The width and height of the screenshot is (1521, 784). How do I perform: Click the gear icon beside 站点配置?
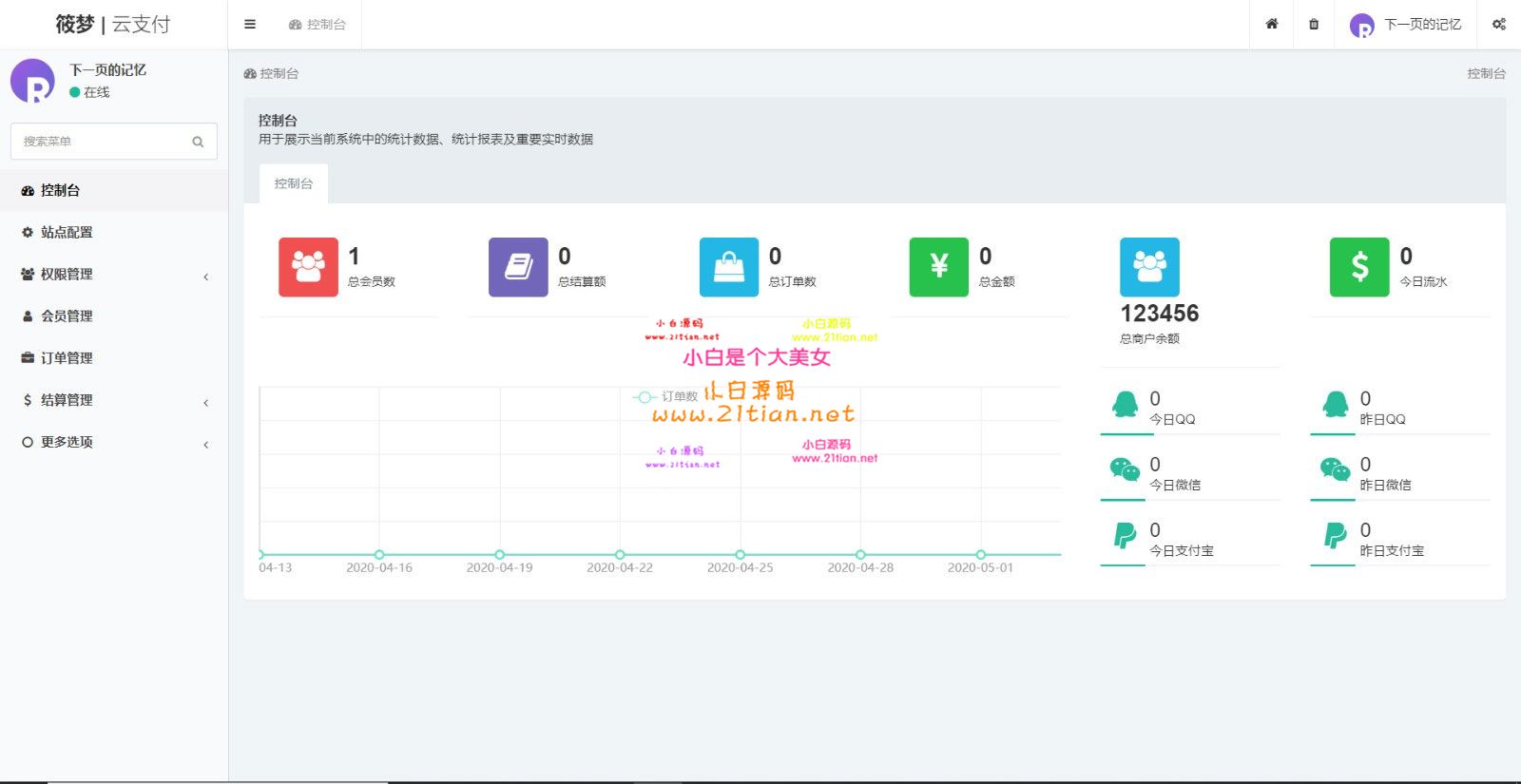click(x=28, y=232)
